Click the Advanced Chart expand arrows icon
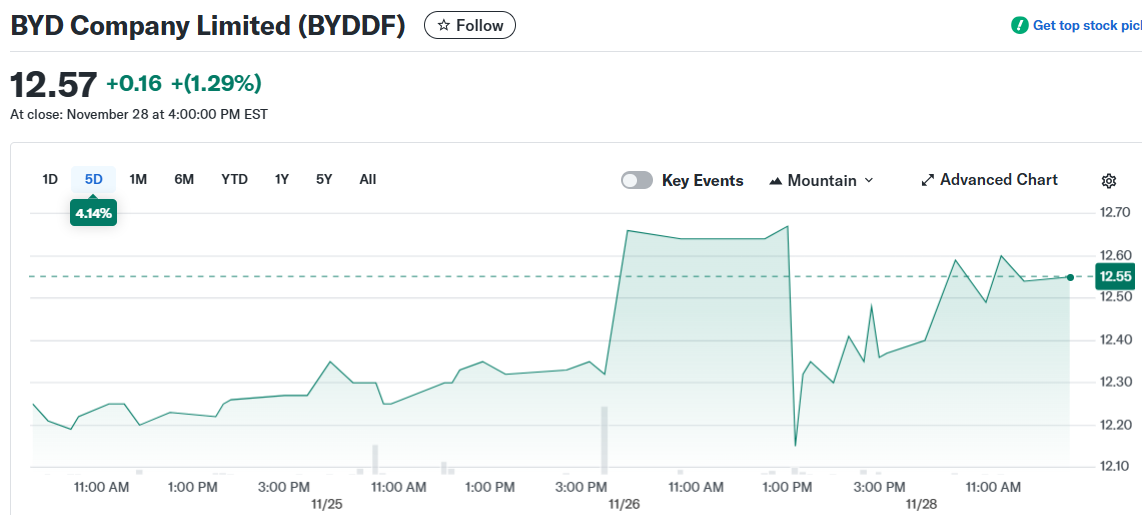Viewport: 1142px width, 515px height. coord(928,181)
